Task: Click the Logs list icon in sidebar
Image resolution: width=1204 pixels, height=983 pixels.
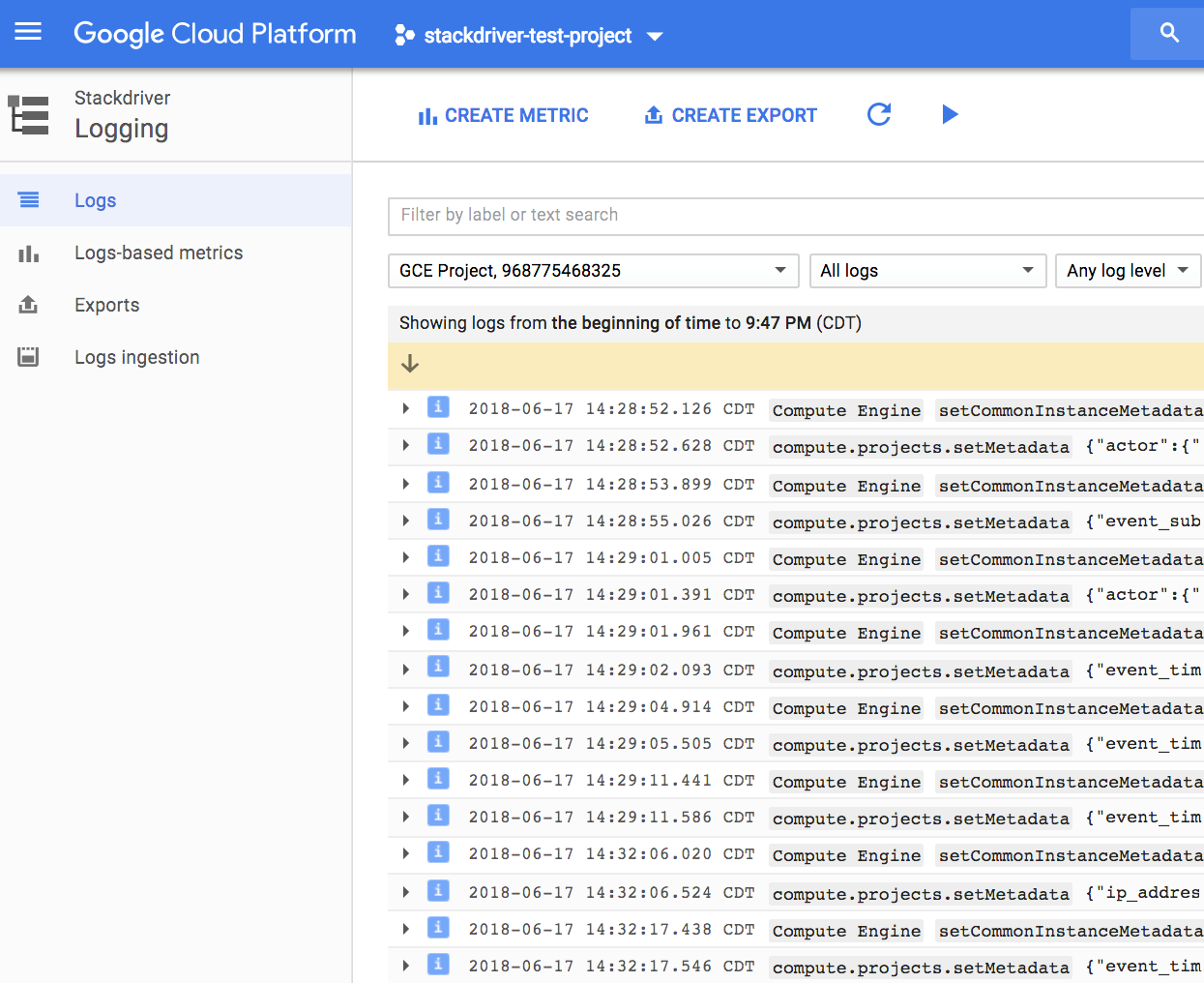Action: click(x=29, y=200)
